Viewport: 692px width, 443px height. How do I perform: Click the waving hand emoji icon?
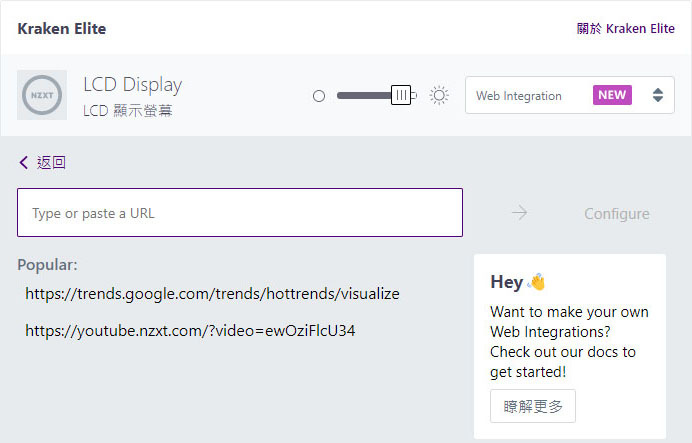point(537,282)
